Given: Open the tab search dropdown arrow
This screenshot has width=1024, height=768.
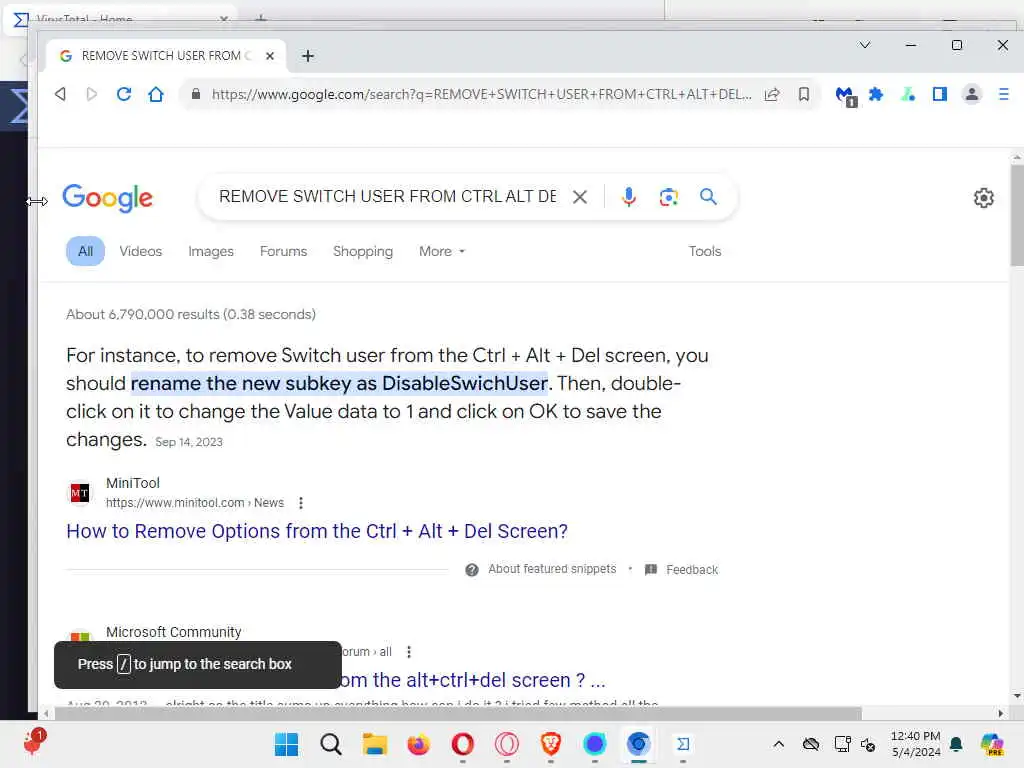Looking at the screenshot, I should (865, 45).
